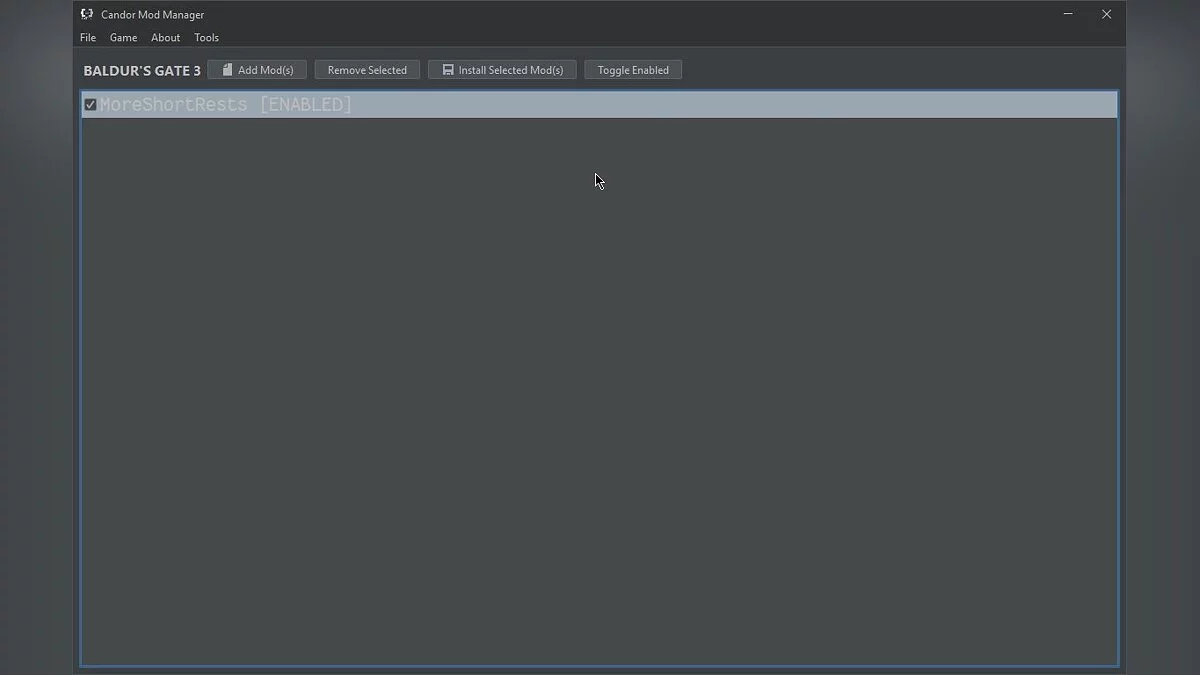The image size is (1200, 675).
Task: Click the Toggle Enabled button
Action: click(633, 70)
